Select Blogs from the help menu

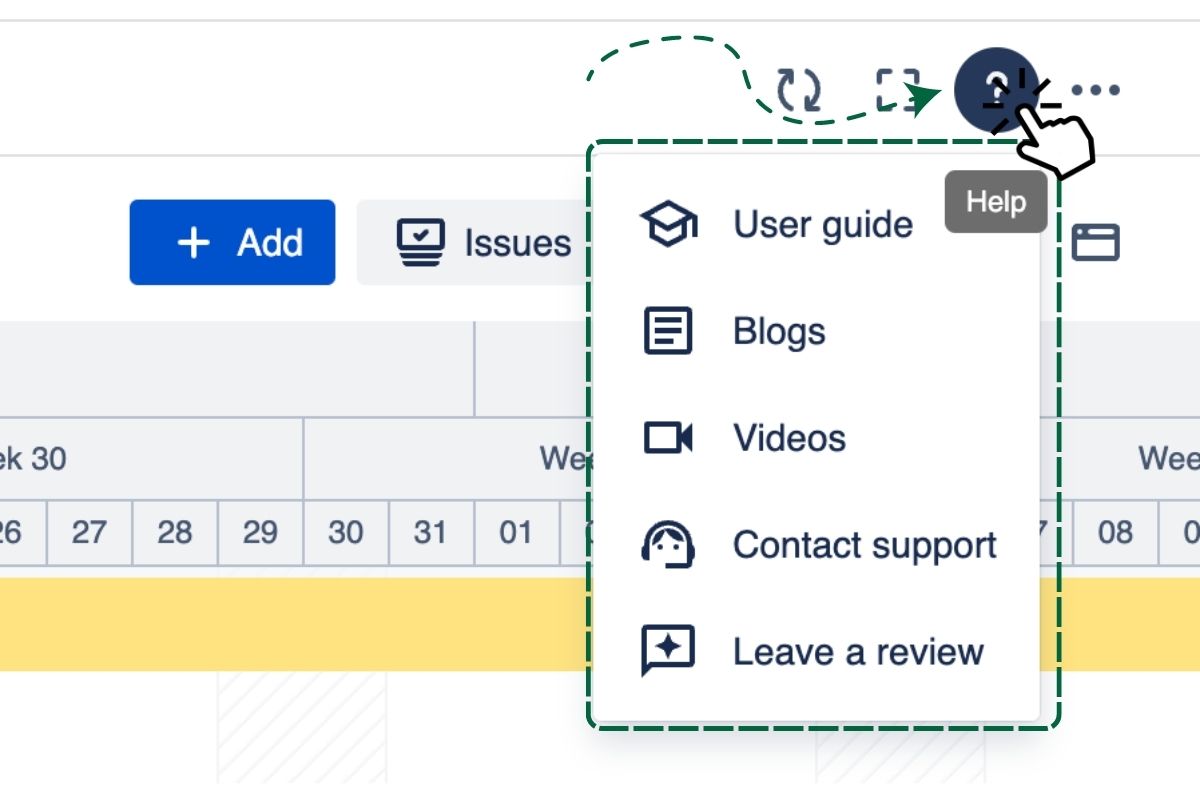(x=779, y=332)
